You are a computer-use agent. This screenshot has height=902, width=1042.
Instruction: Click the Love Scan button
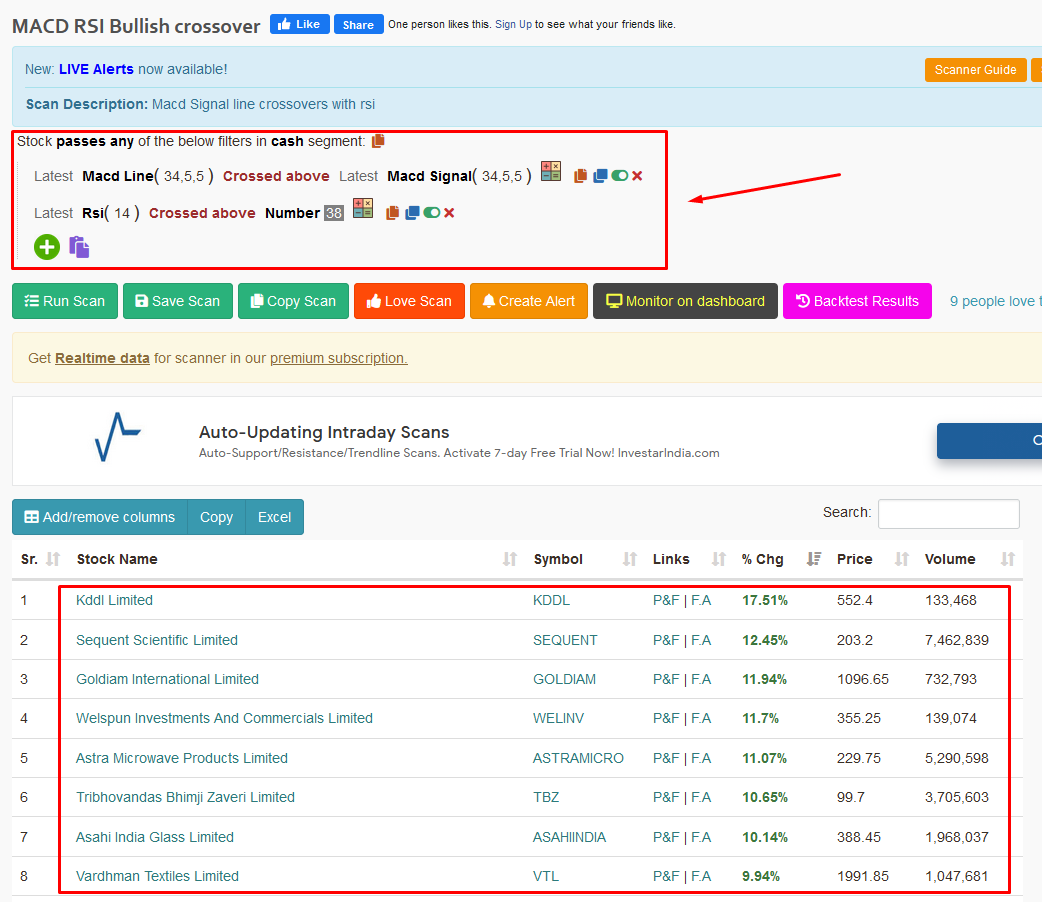point(409,301)
